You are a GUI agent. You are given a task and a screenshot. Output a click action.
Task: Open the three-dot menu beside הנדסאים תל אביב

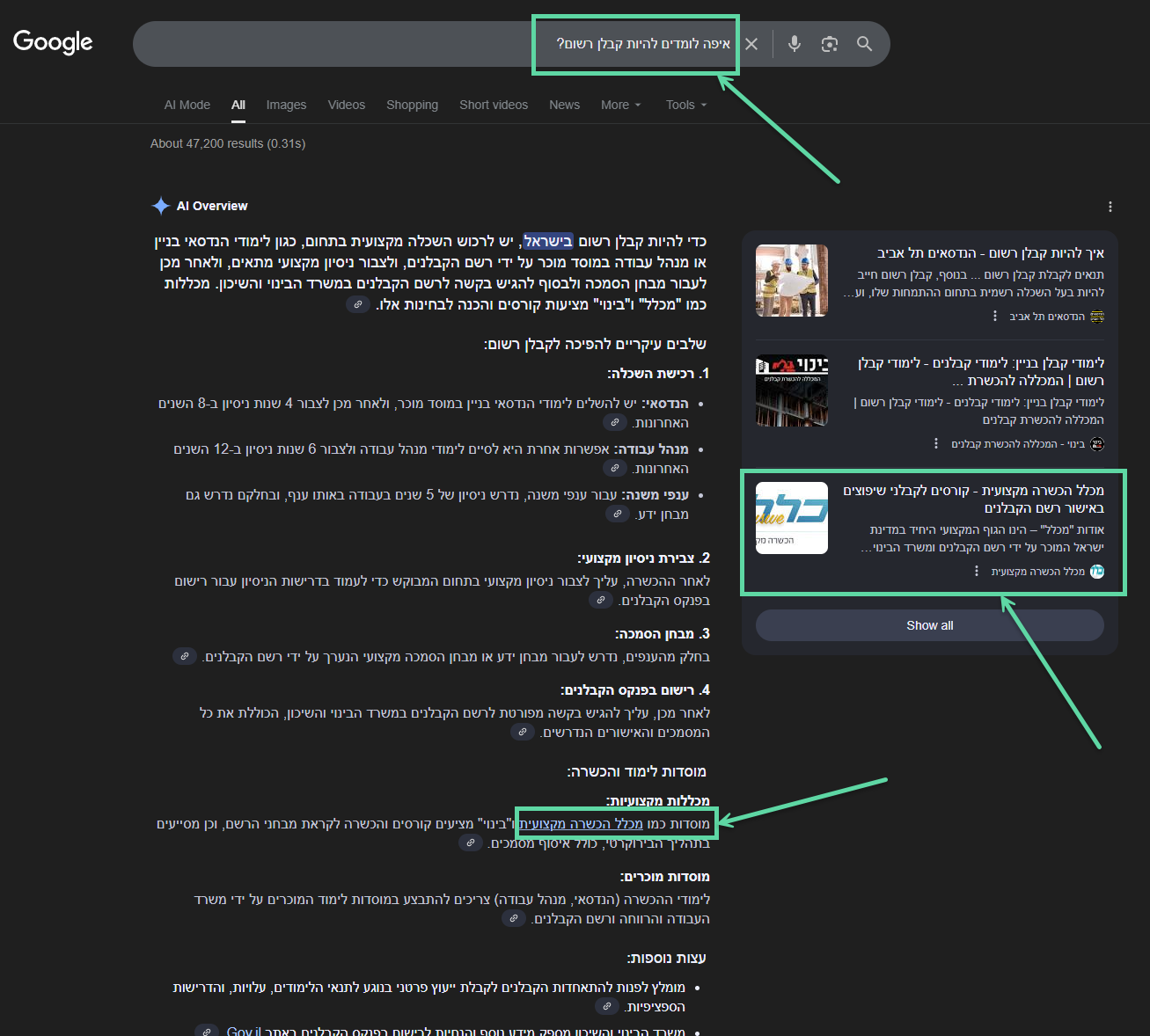[x=995, y=316]
